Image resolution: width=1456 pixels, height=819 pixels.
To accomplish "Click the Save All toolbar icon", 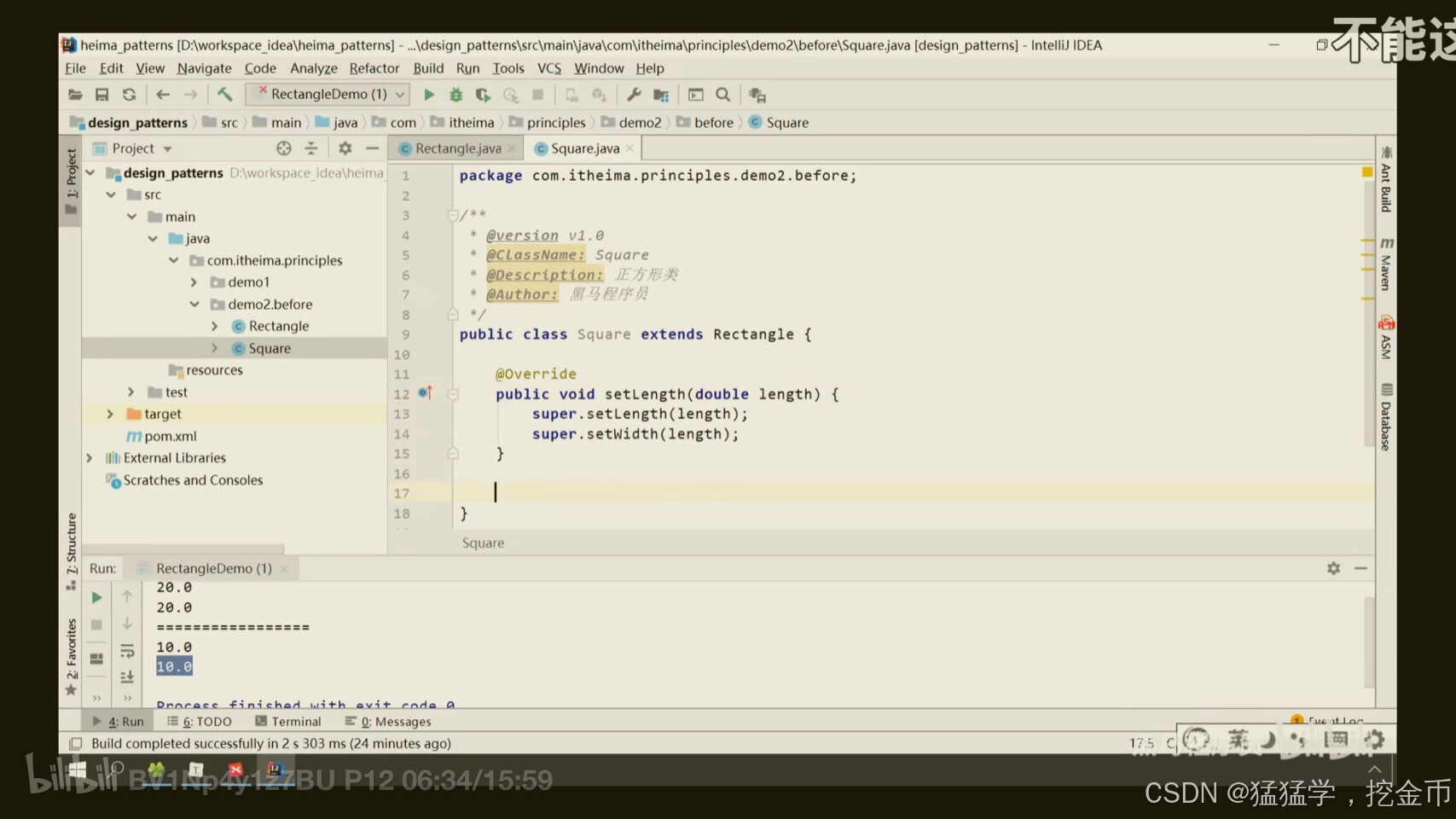I will point(102,95).
